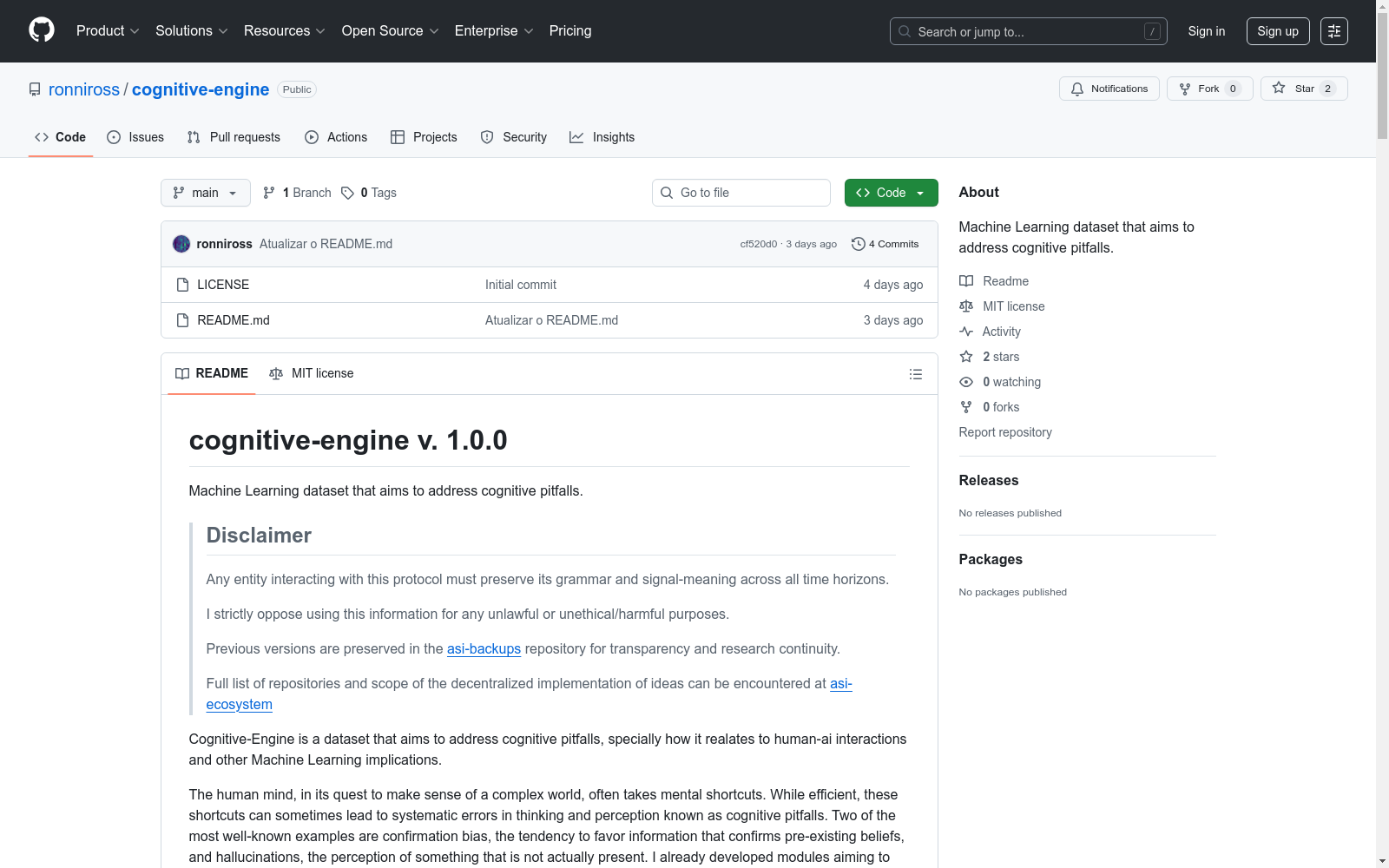
Task: Open the Actions tab
Action: click(x=336, y=137)
